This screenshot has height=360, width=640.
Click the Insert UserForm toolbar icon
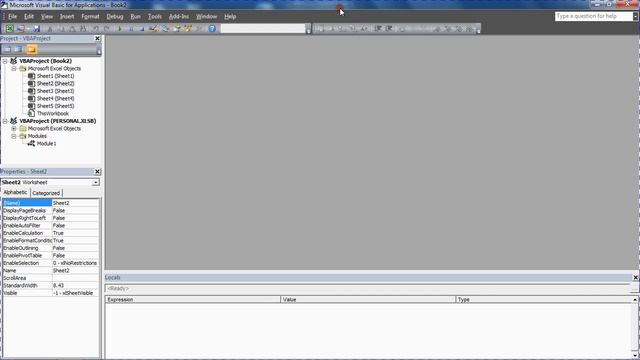pos(20,29)
